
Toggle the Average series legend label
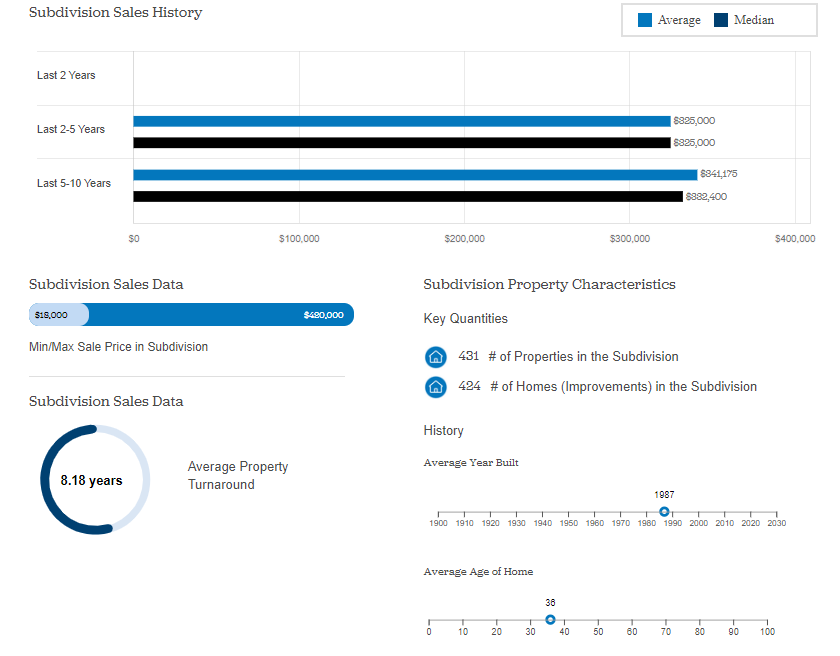[x=679, y=20]
